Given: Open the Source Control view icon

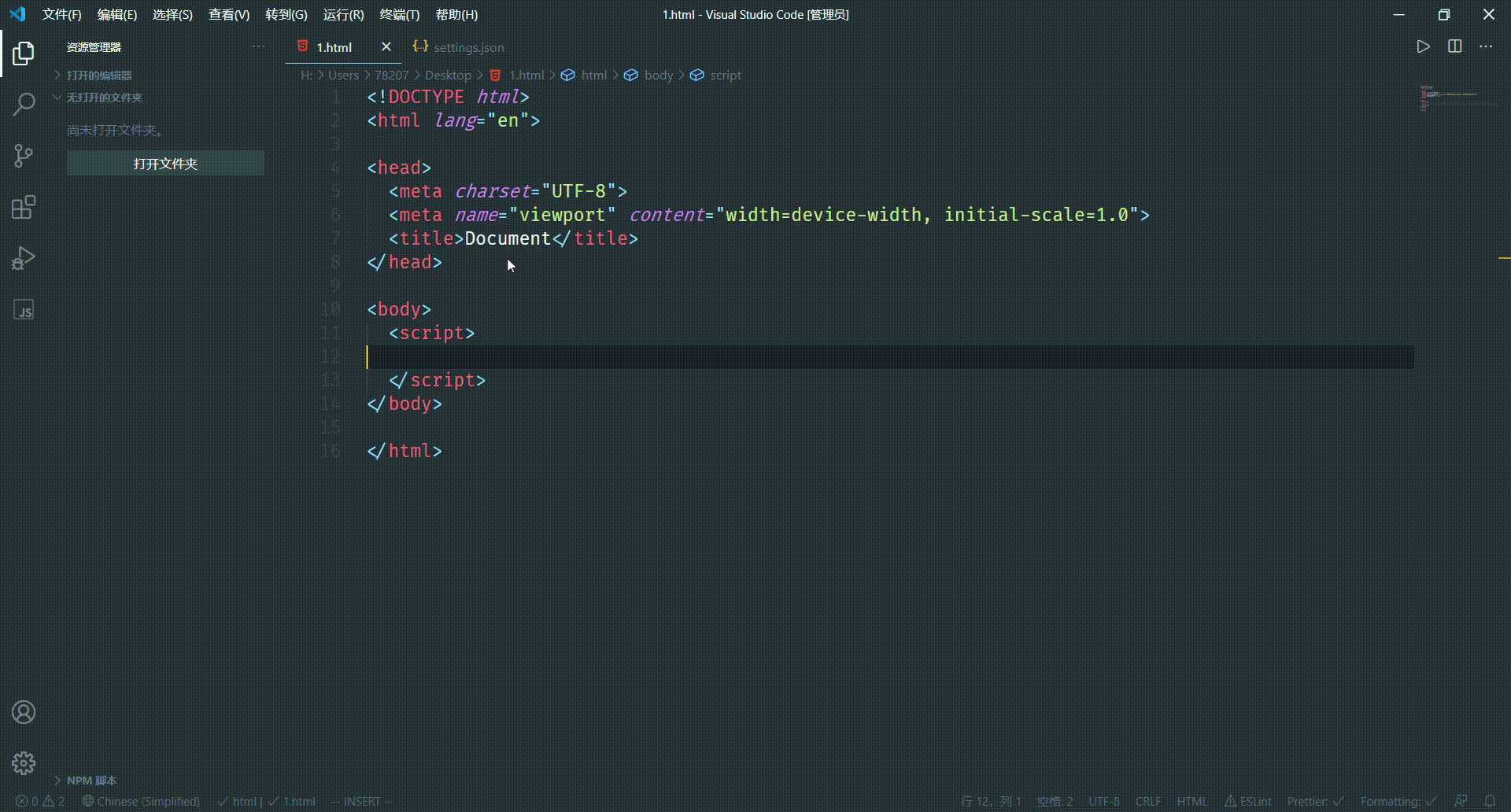Looking at the screenshot, I should pos(24,156).
